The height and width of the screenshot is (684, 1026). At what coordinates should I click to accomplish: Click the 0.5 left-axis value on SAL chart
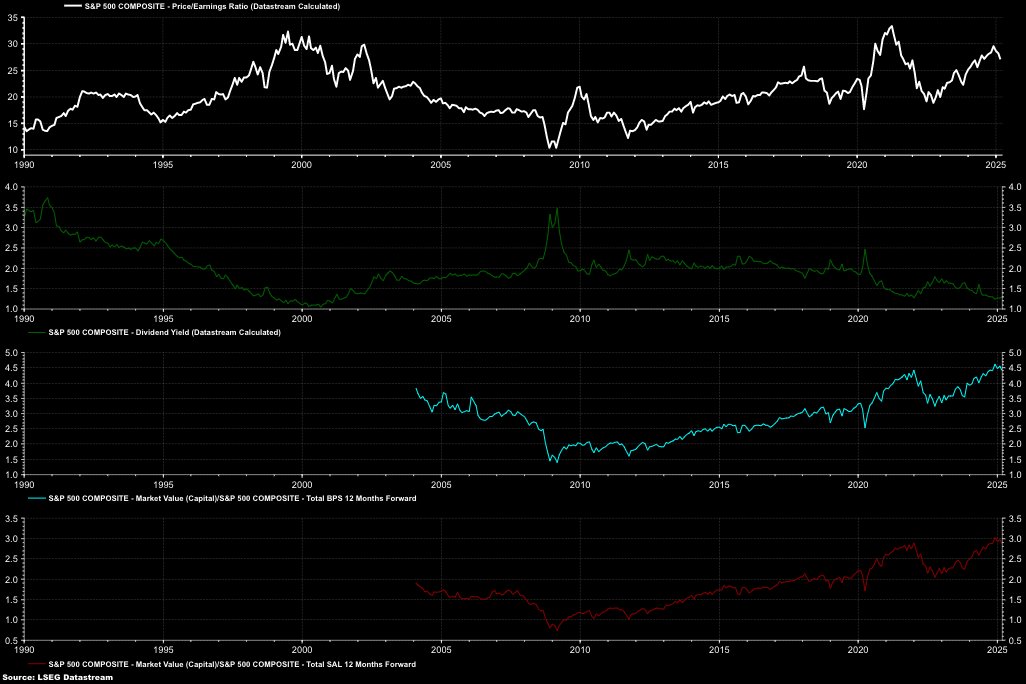[11, 640]
